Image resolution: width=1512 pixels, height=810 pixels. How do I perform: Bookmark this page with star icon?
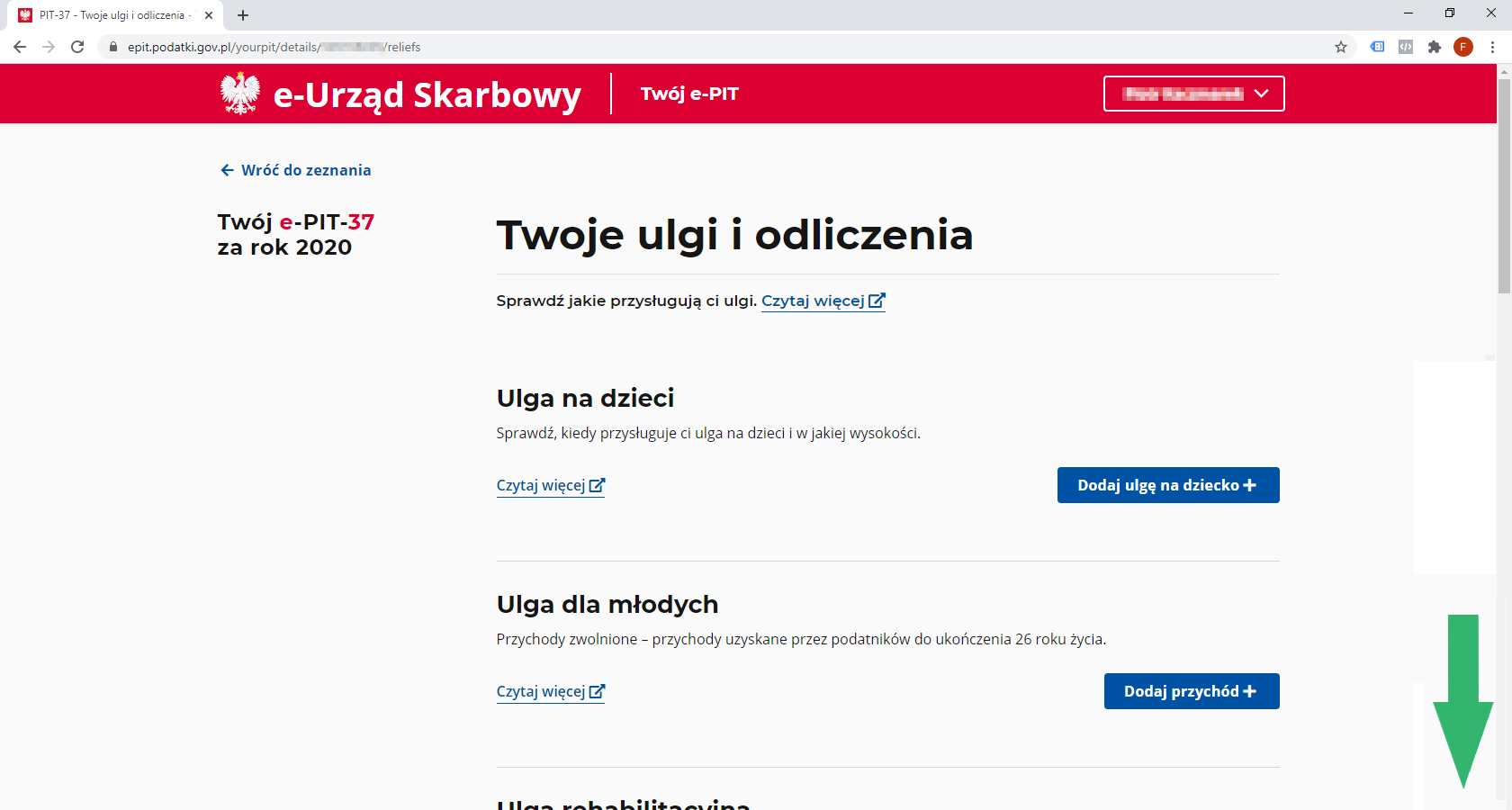[x=1341, y=47]
